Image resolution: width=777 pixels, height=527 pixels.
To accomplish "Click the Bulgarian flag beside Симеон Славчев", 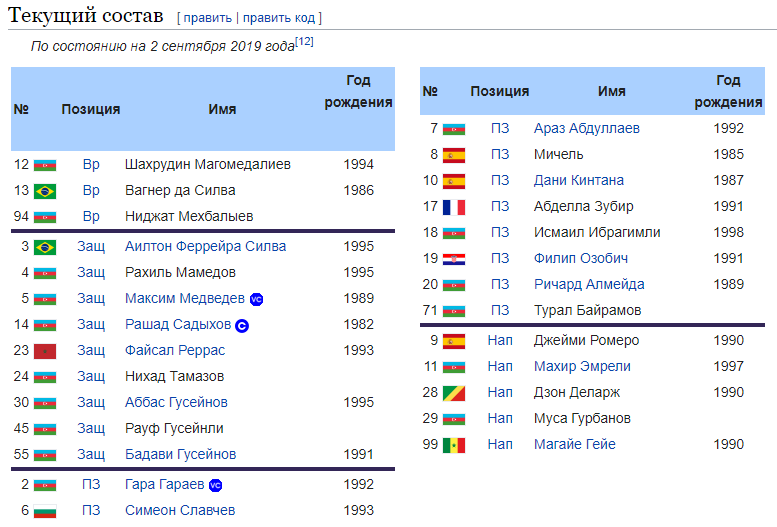I will pyautogui.click(x=45, y=511).
